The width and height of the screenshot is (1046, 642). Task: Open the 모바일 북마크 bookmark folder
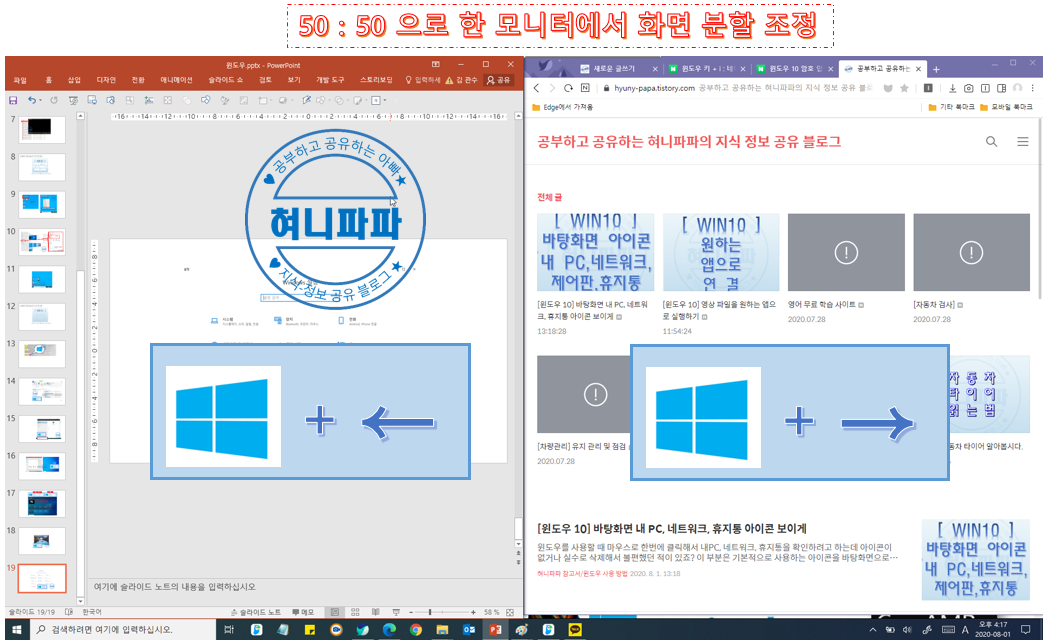pos(1007,107)
